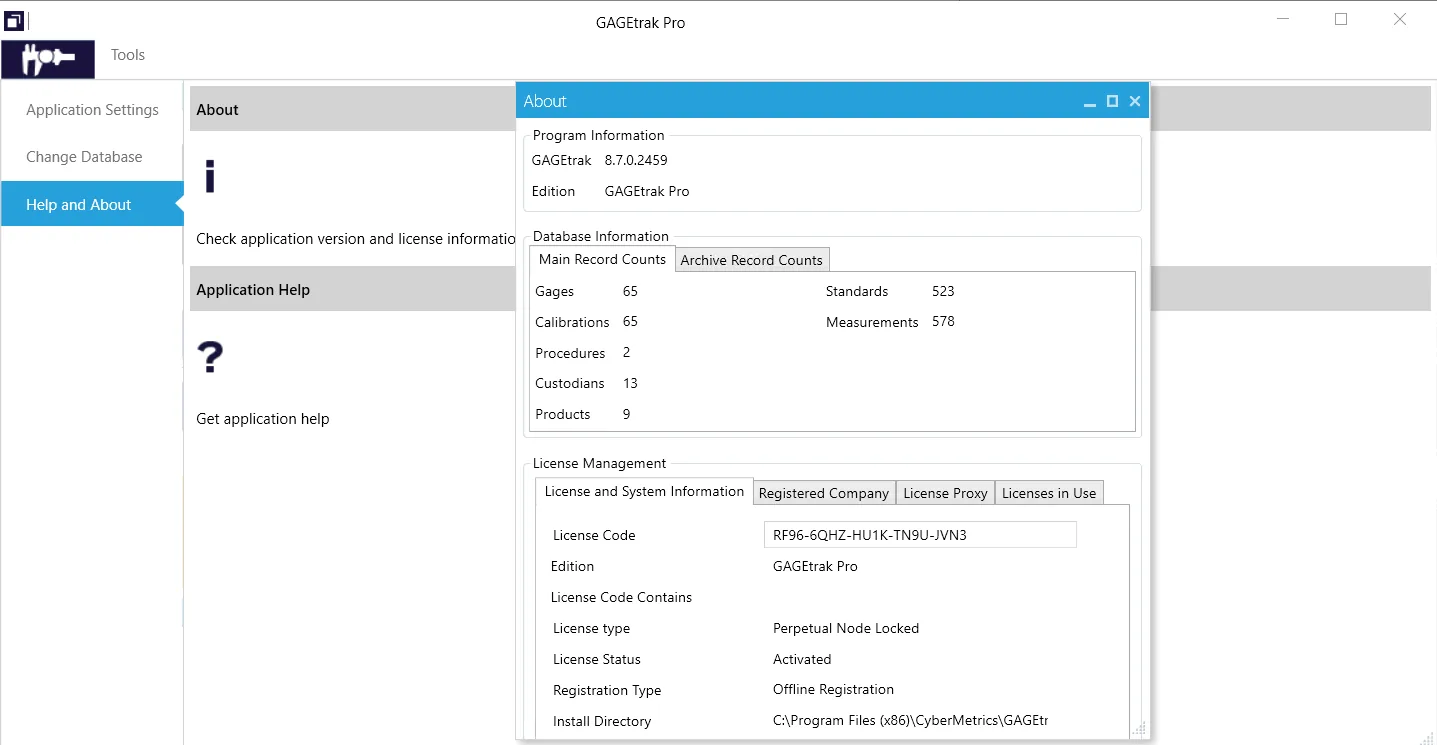This screenshot has width=1437, height=745.
Task: Click the GAGEtrak caliper logo button
Action: [48, 59]
